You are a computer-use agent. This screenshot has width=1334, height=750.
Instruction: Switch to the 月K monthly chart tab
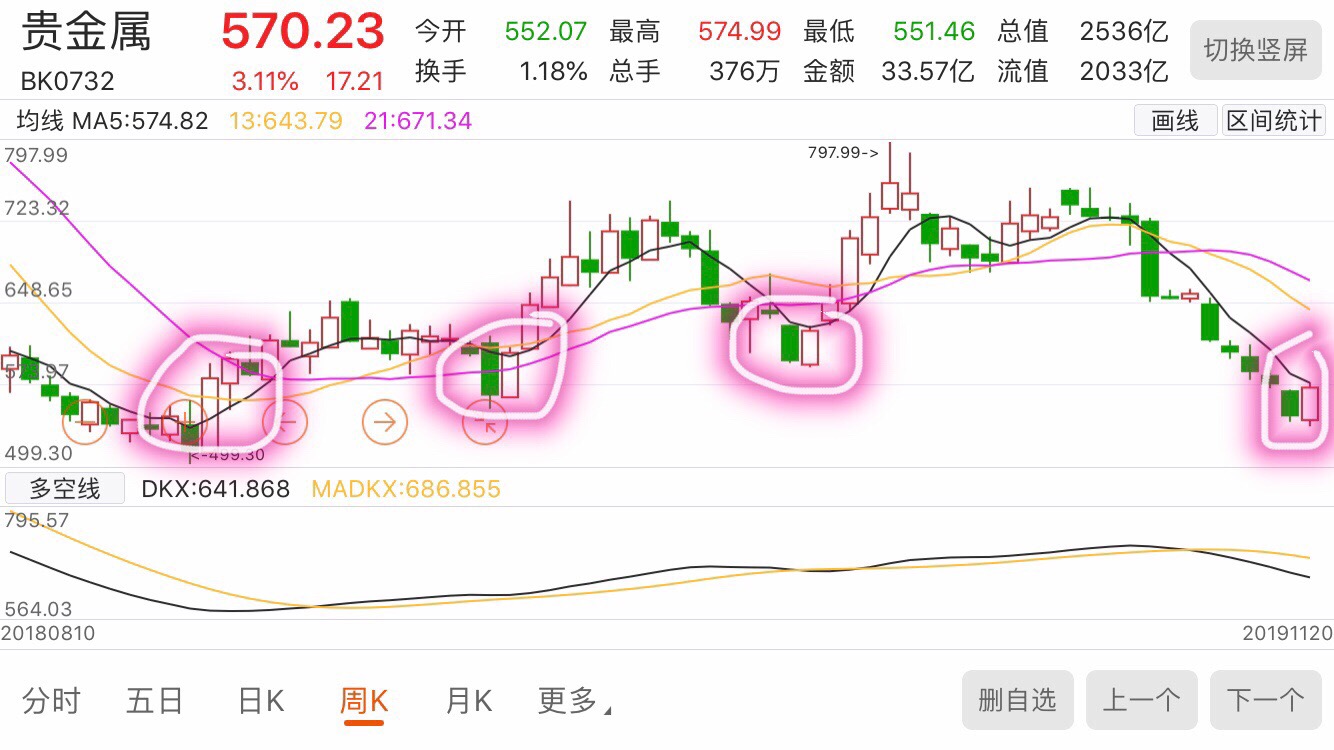[466, 701]
